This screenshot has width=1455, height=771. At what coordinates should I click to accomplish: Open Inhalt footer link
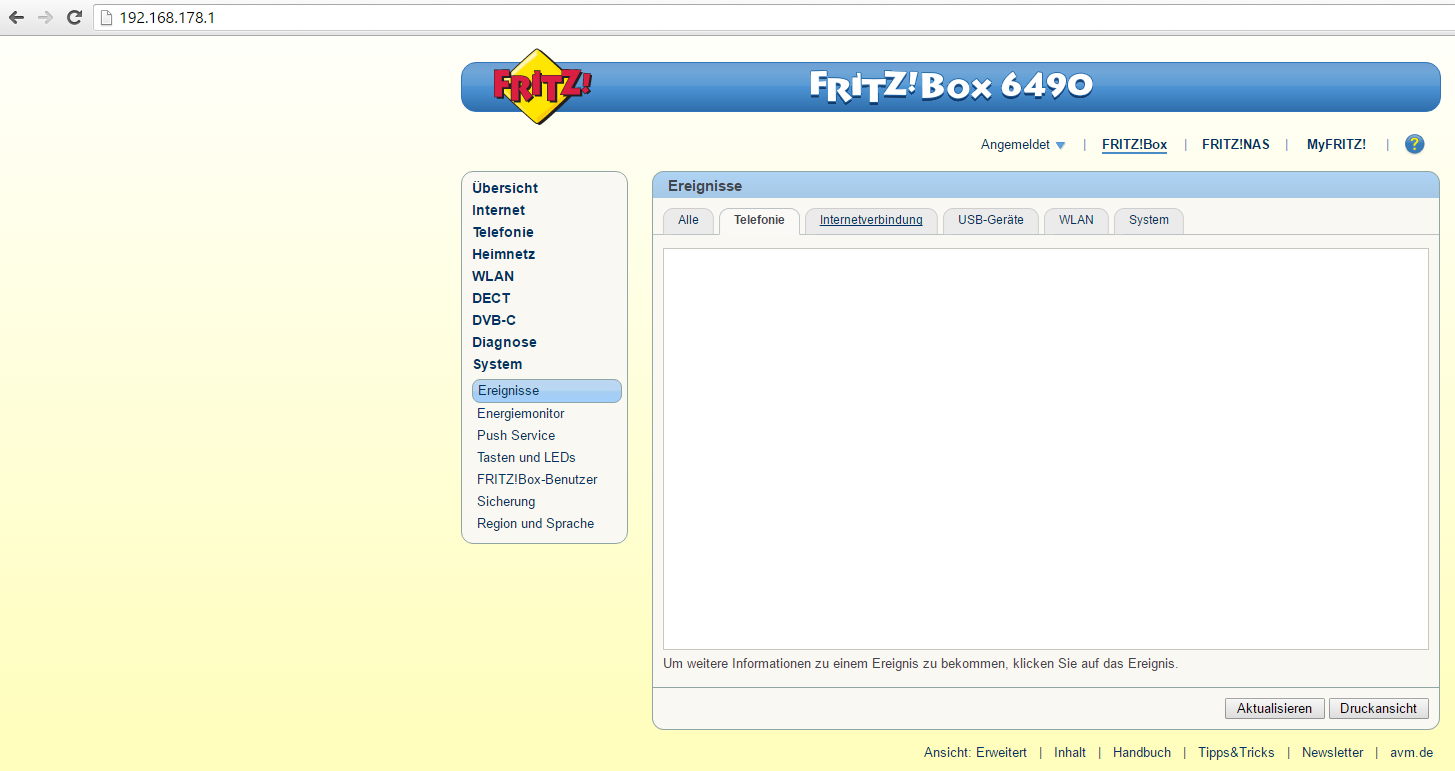click(x=1070, y=753)
